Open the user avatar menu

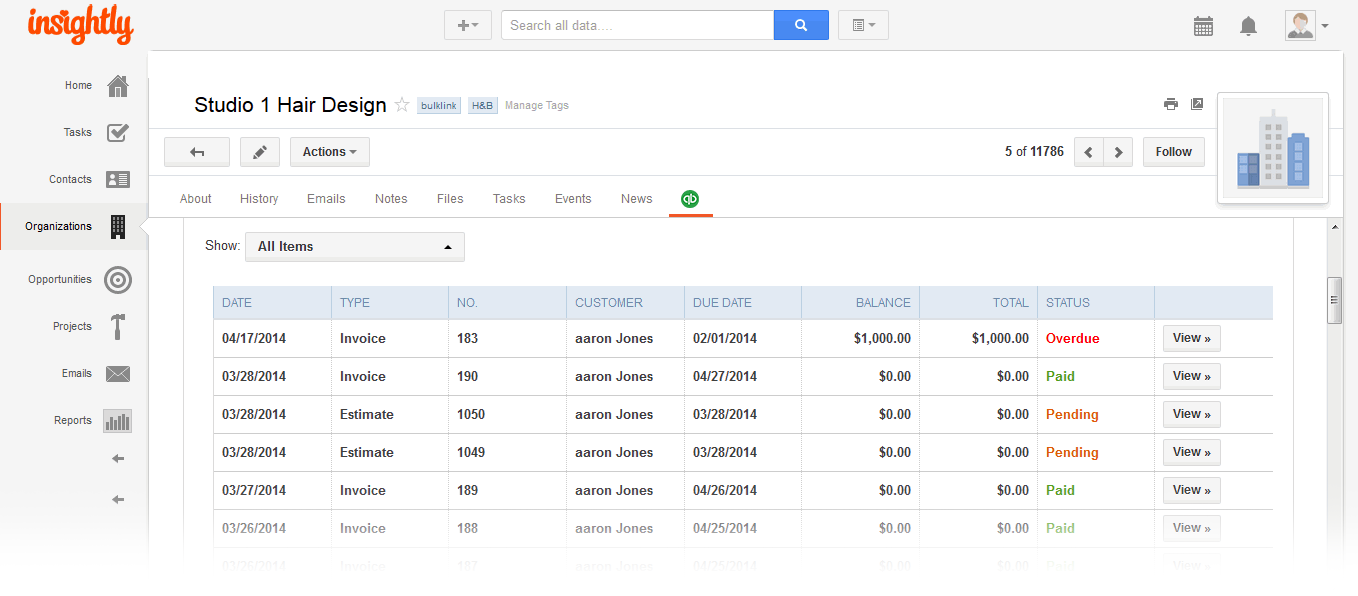pos(1307,26)
